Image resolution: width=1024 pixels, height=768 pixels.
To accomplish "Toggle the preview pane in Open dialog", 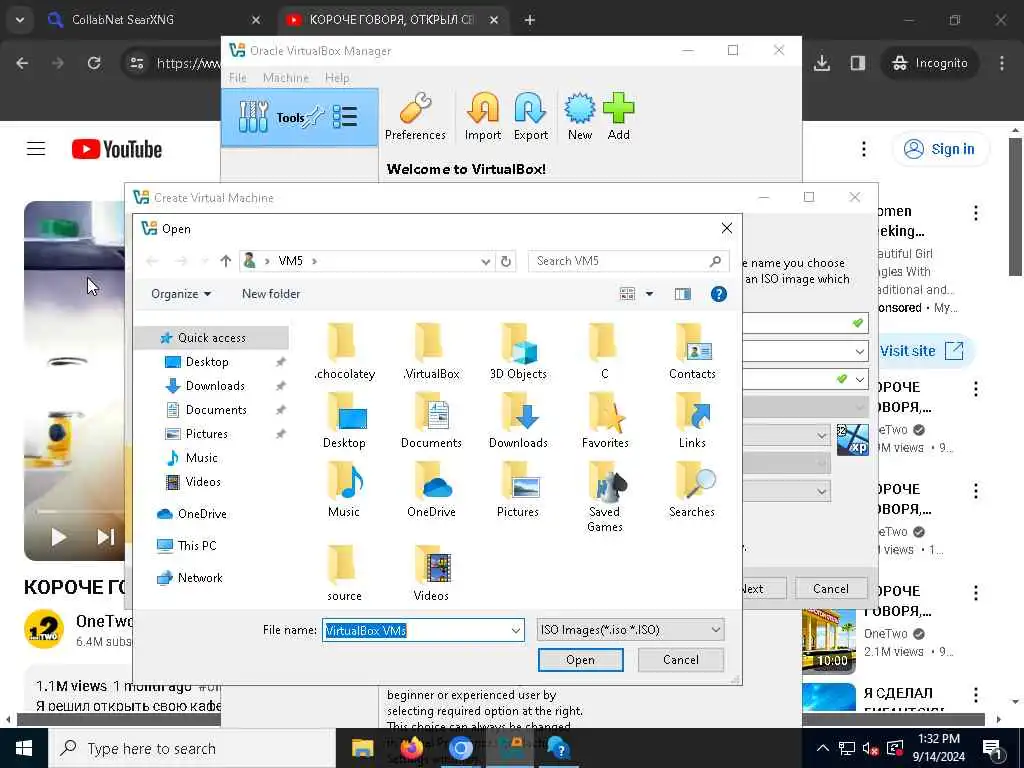I will pos(682,294).
